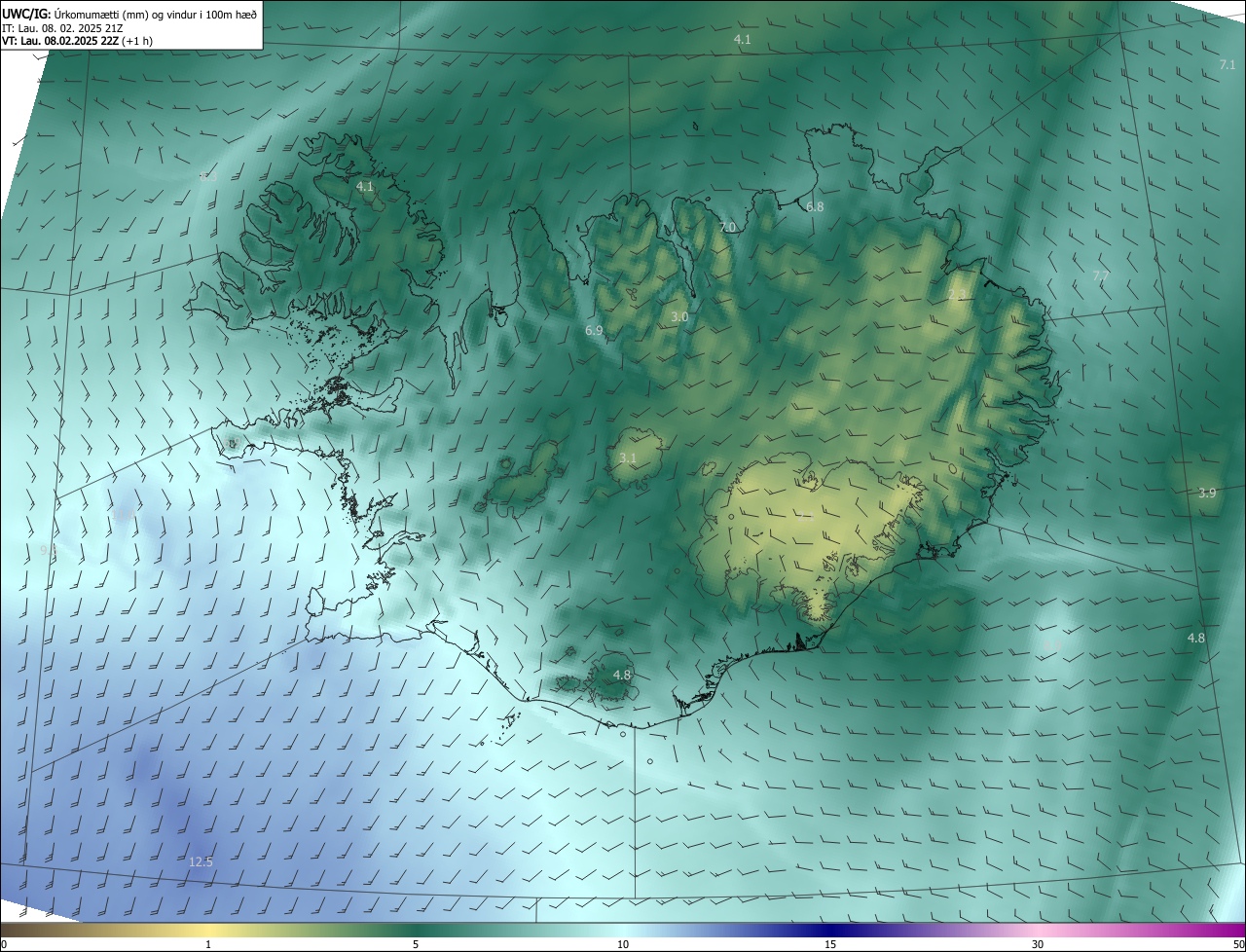Click the 10 tick label on the color scale
This screenshot has width=1246, height=952.
point(623,944)
